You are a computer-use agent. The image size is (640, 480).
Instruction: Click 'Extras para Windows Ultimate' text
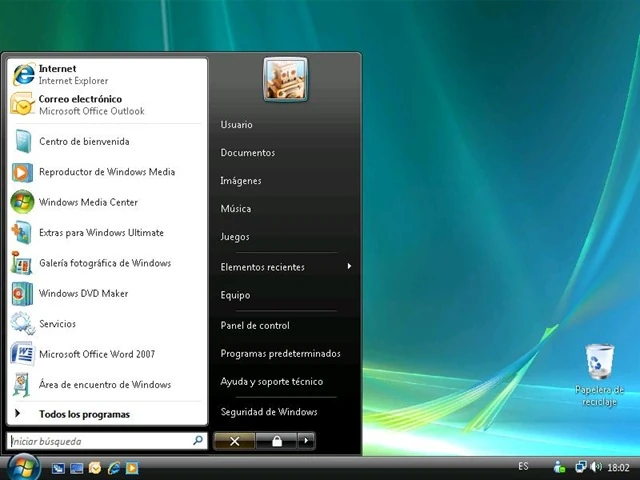pos(101,233)
